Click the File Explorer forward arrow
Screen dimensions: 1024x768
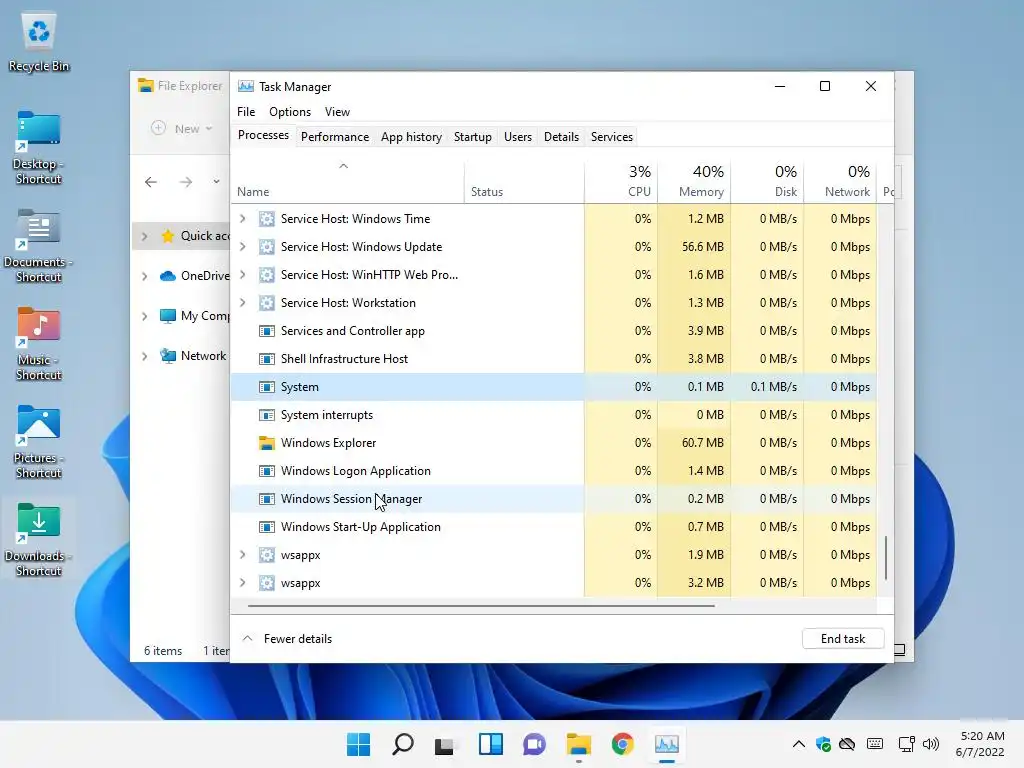(186, 182)
